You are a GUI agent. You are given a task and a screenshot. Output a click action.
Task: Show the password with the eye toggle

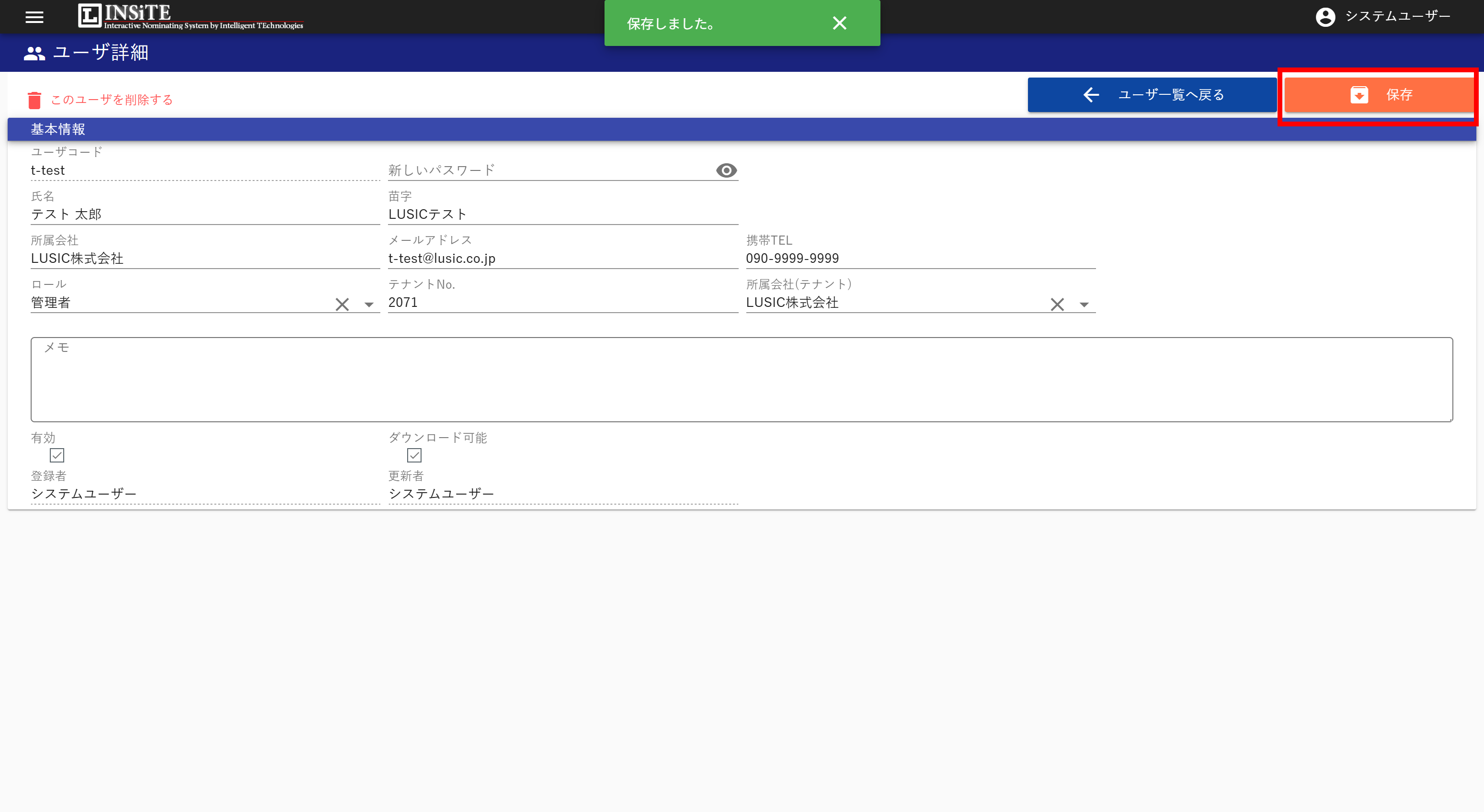[x=726, y=170]
